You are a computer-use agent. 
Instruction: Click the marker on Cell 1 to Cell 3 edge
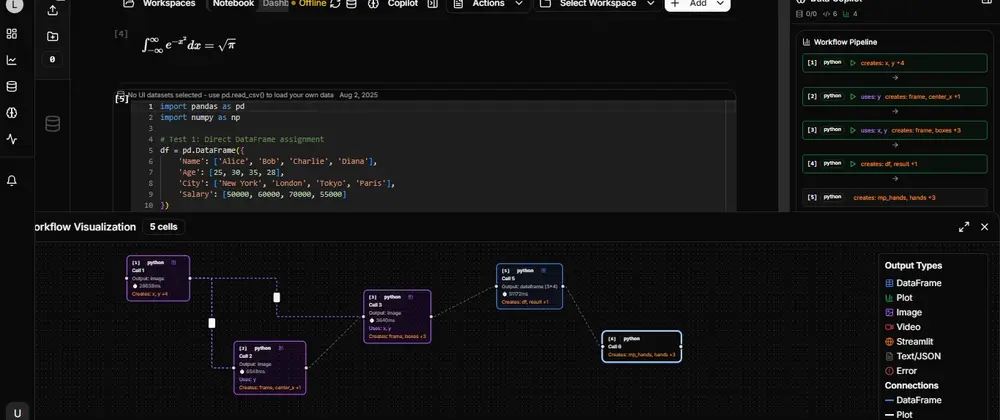click(x=277, y=297)
